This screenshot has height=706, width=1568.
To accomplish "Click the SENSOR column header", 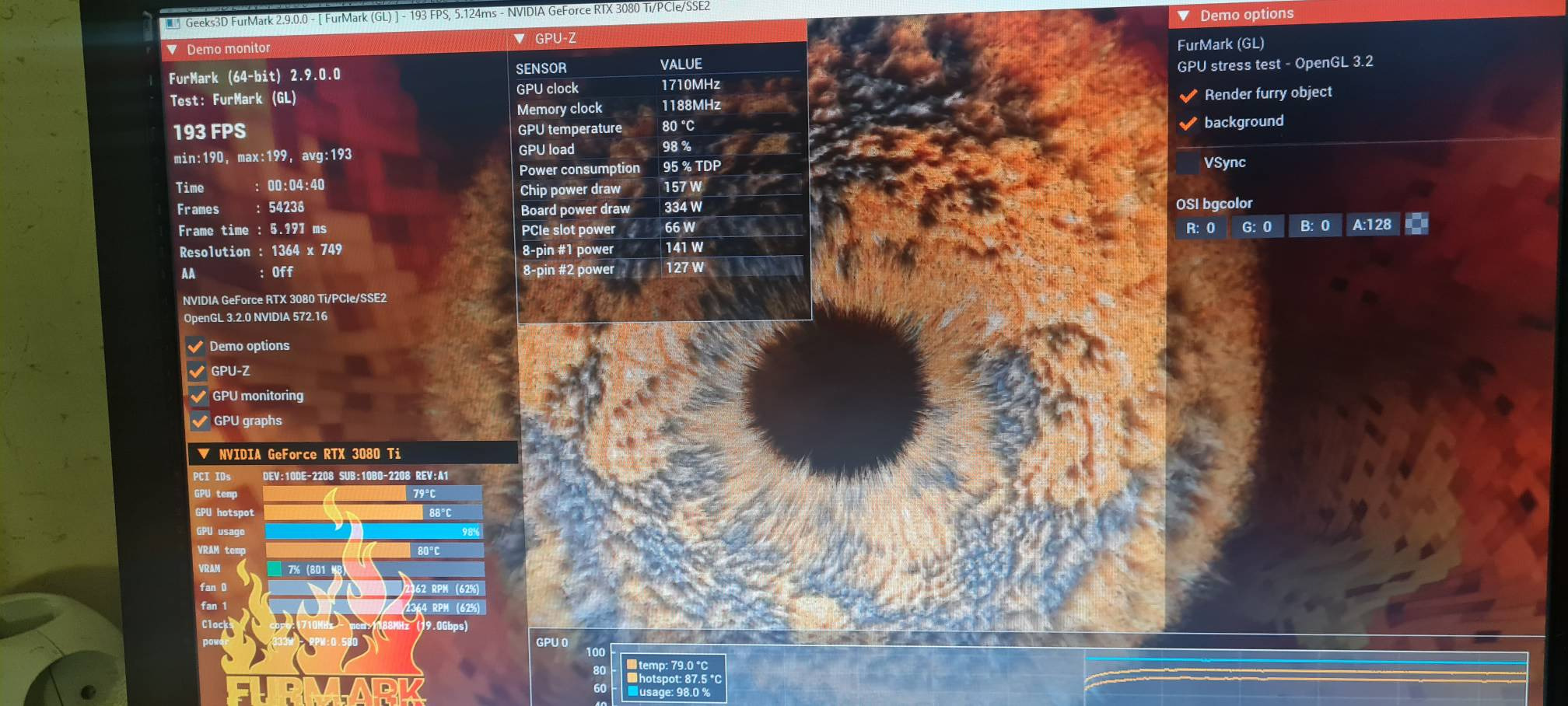I will tap(541, 68).
